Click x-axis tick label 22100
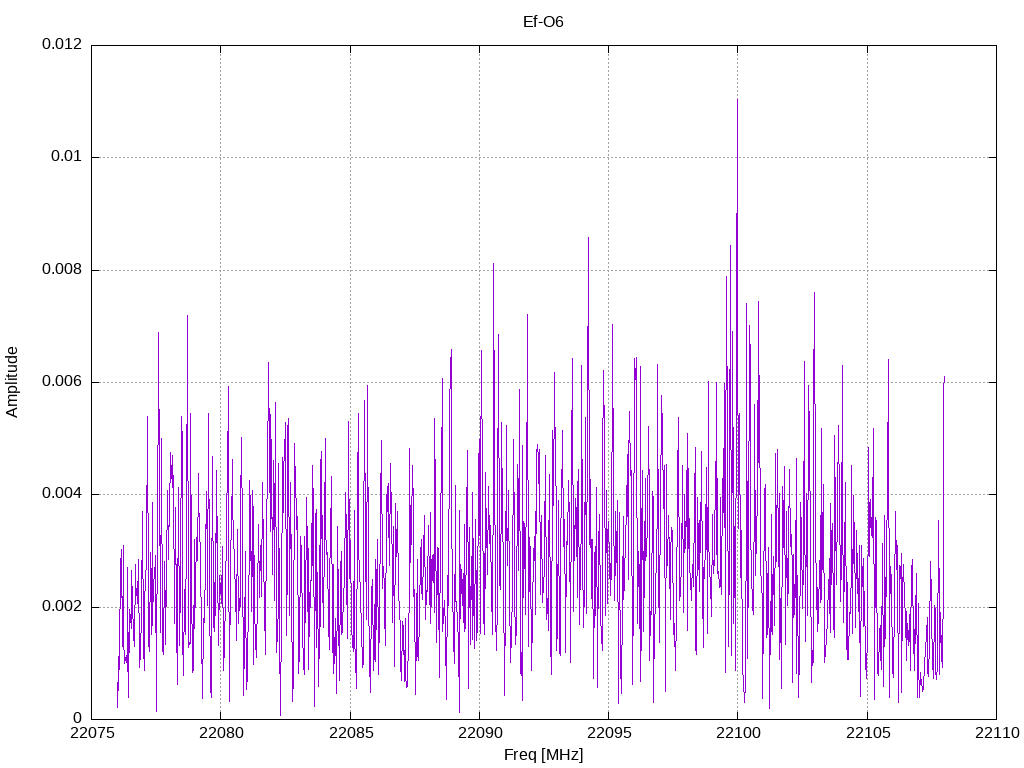This screenshot has width=1024, height=768. [738, 733]
